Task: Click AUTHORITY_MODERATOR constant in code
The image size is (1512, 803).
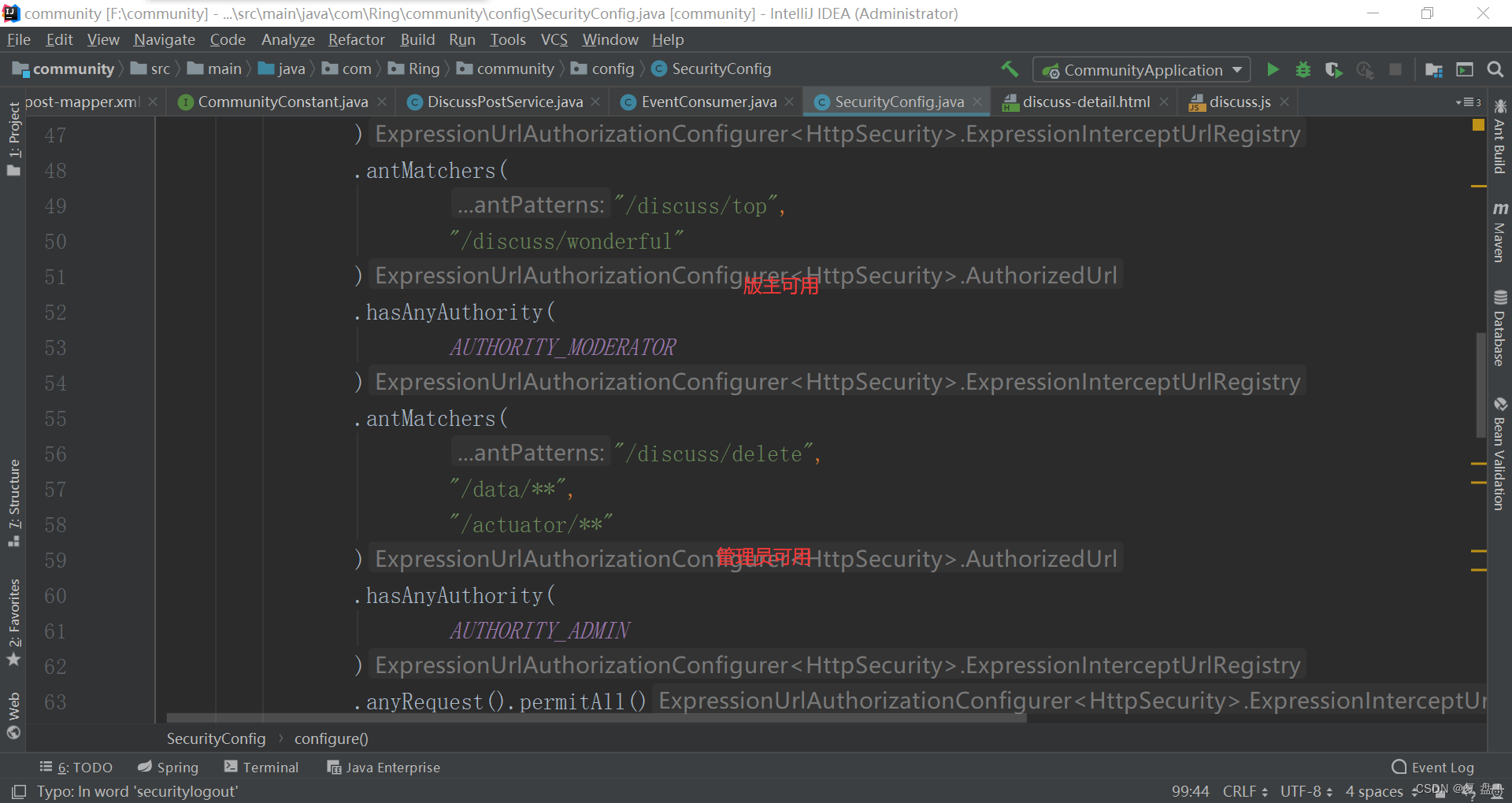Action: point(563,347)
